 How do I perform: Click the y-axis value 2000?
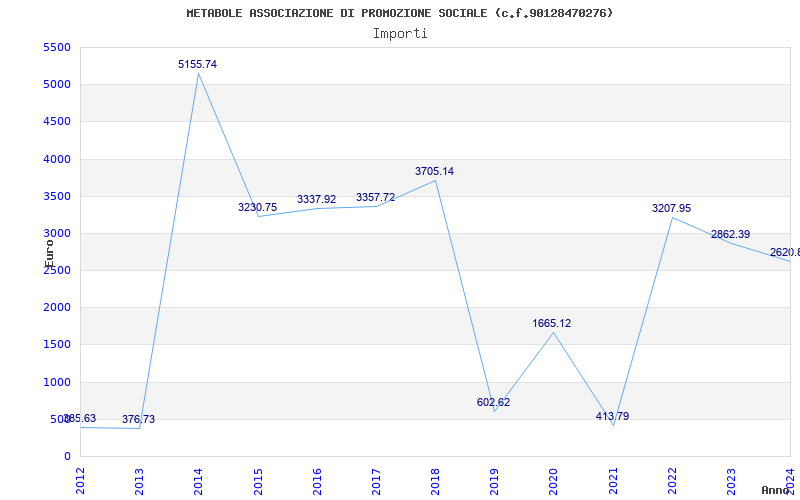pyautogui.click(x=57, y=308)
